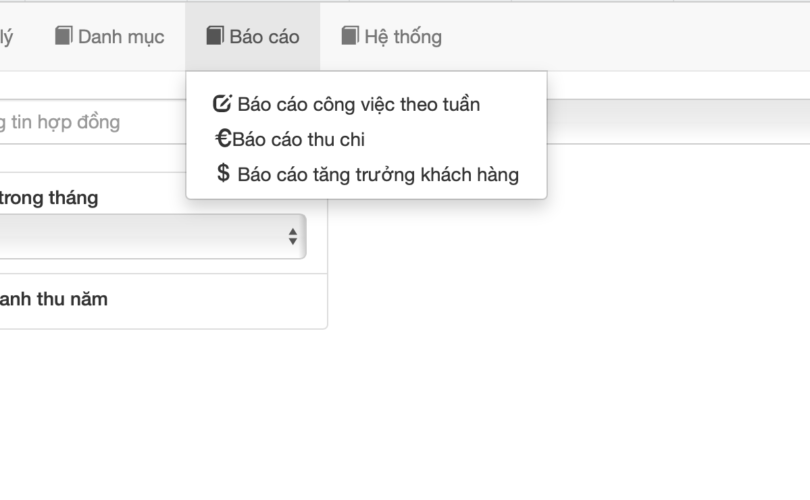This screenshot has height=500, width=810.
Task: Click the euro icon for thu chi report
Action: (x=223, y=139)
